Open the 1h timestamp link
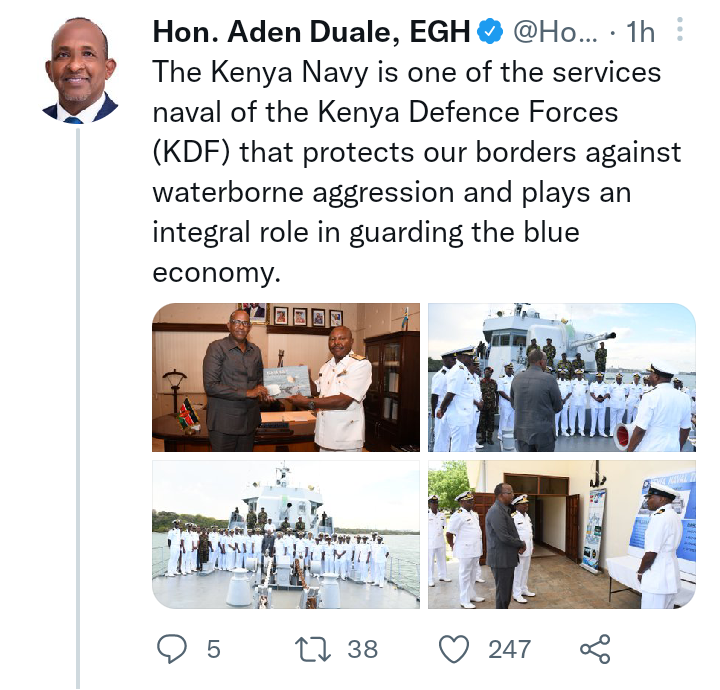720x690 pixels. [x=640, y=32]
